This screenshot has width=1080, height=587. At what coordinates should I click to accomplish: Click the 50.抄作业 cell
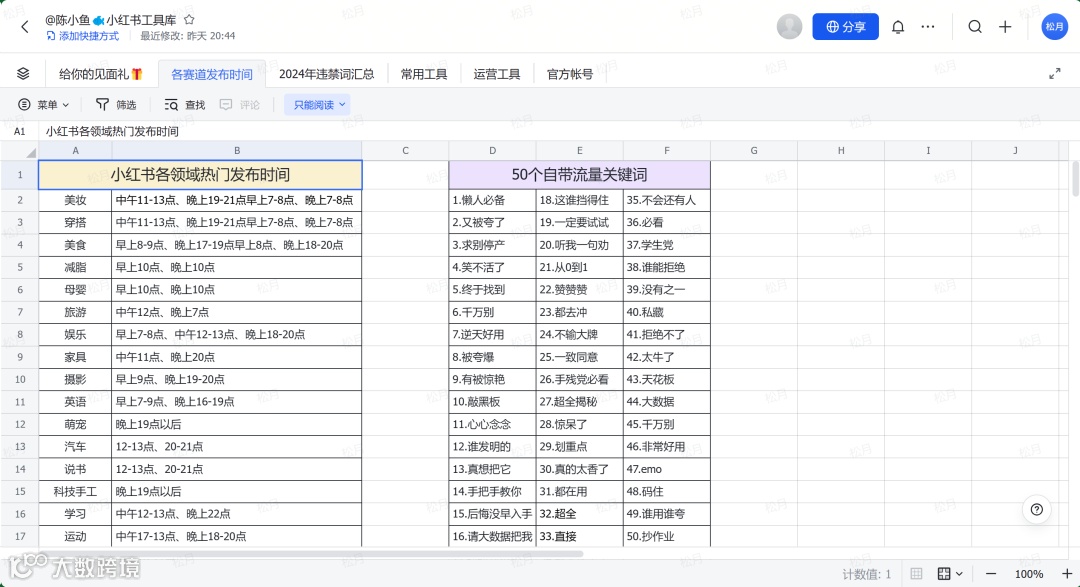667,536
